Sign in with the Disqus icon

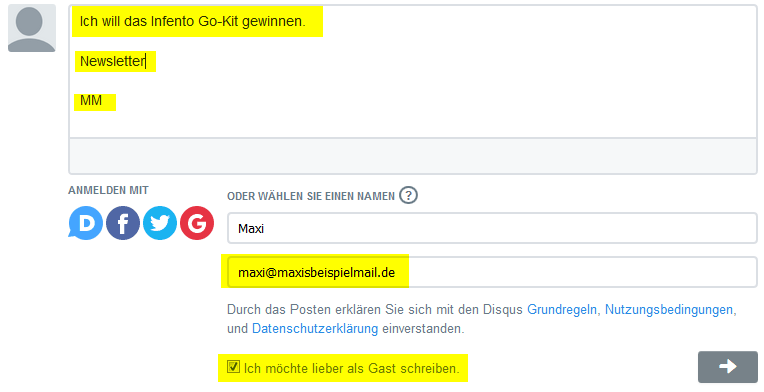pyautogui.click(x=86, y=223)
